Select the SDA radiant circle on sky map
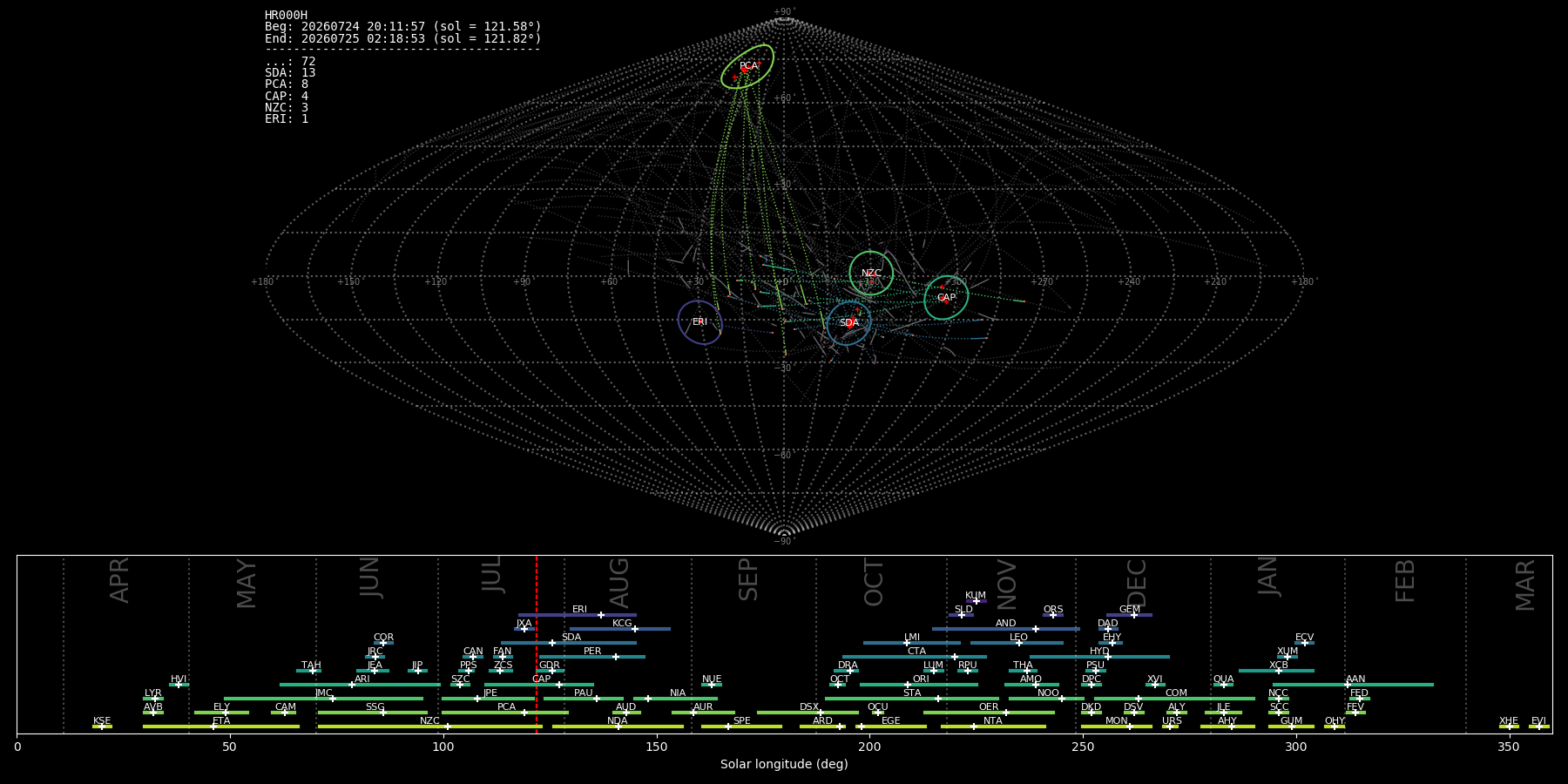This screenshot has width=1568, height=784. (x=849, y=323)
